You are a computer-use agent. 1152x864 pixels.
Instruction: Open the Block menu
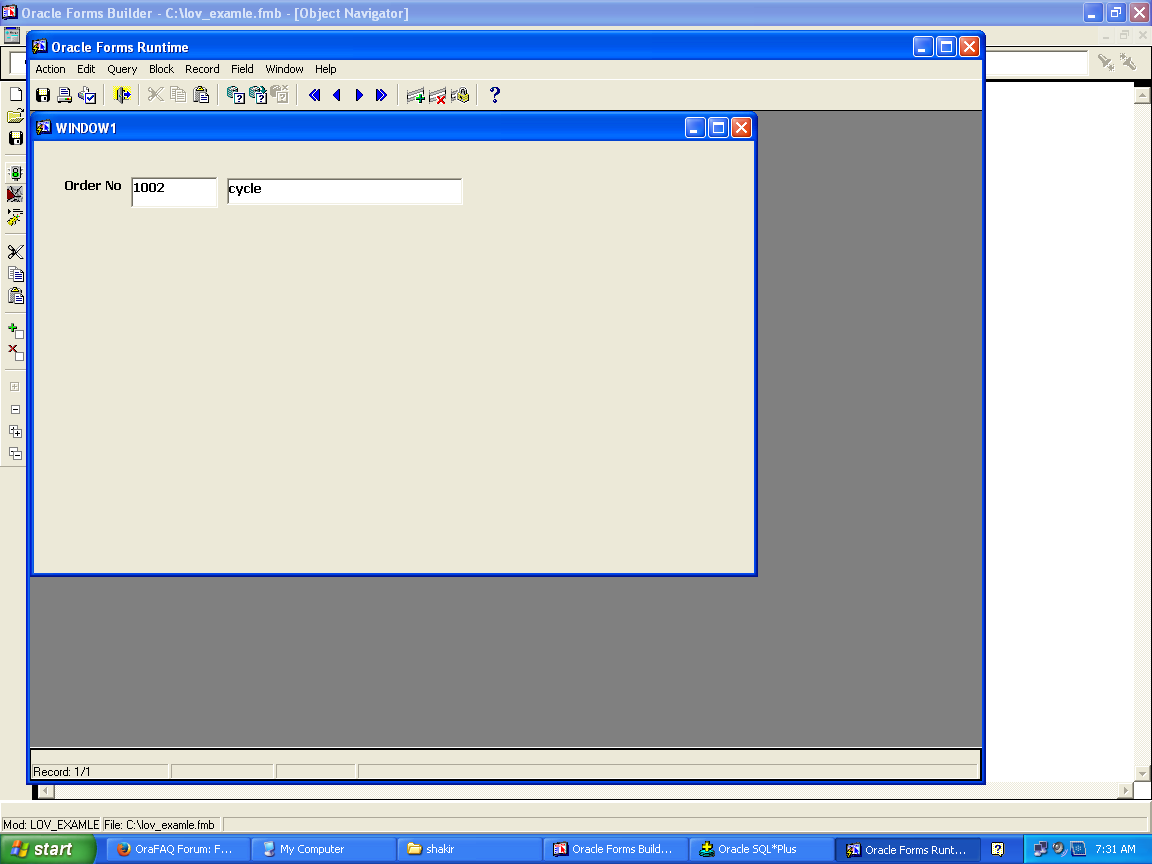coord(161,69)
